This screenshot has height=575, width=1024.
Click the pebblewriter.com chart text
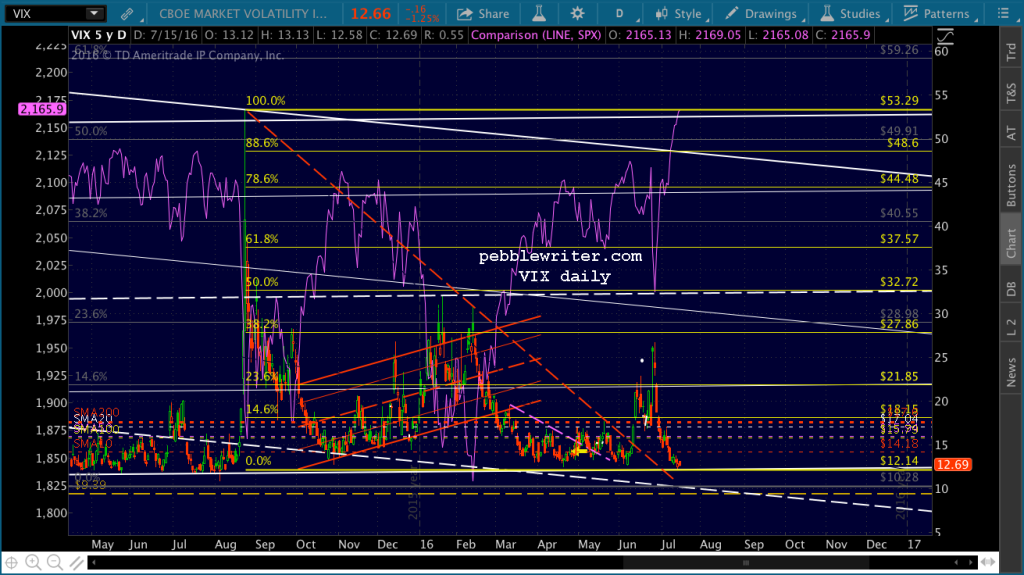pyautogui.click(x=560, y=256)
